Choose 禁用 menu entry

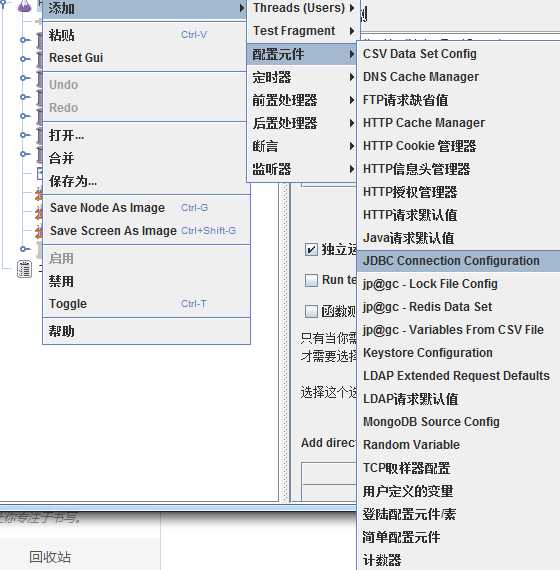[146, 281]
